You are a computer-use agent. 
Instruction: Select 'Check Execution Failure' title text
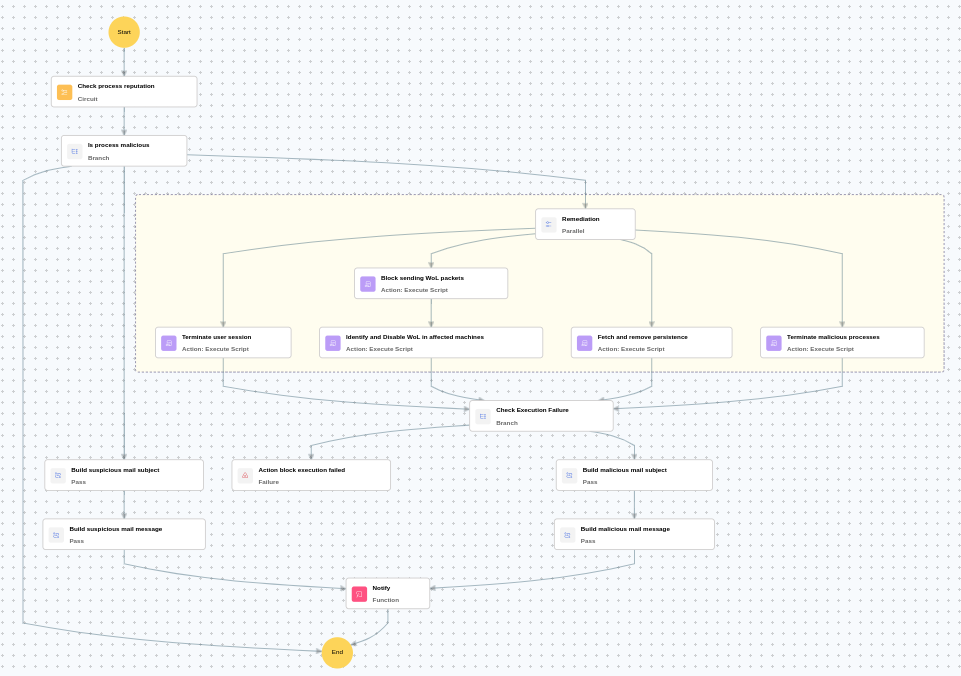tap(533, 410)
